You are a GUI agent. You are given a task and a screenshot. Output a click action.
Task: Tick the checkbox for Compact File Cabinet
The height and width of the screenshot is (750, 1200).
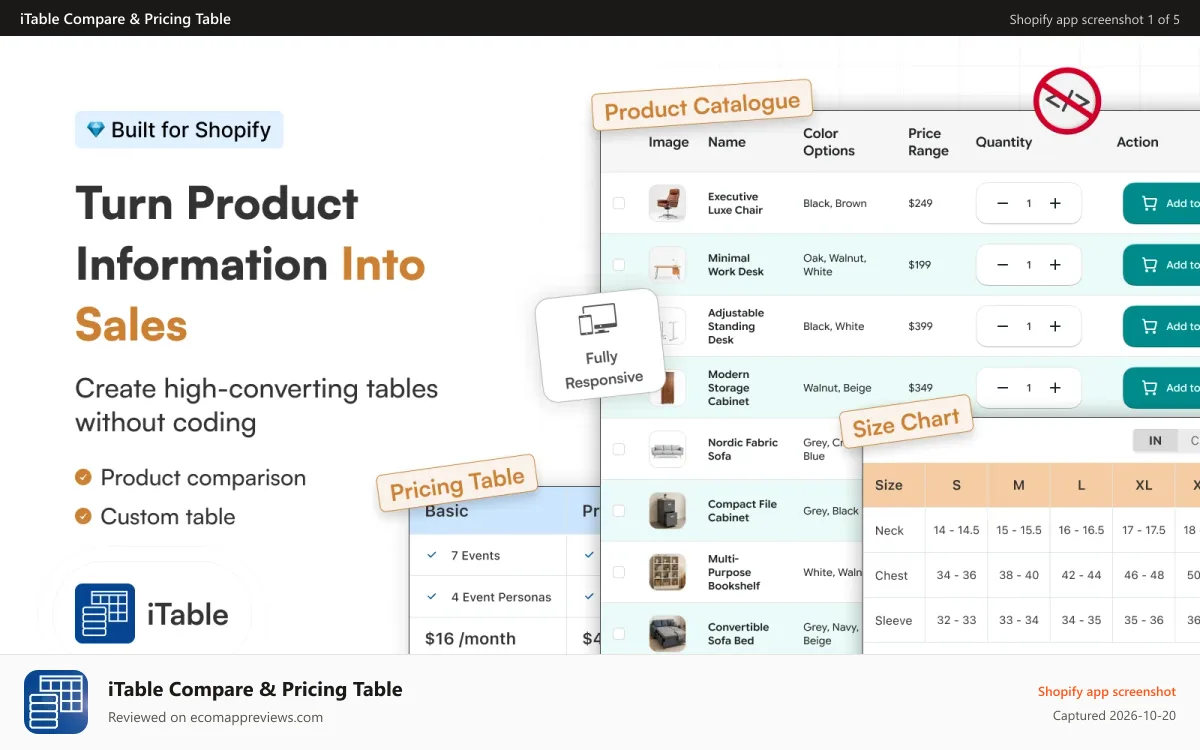619,511
